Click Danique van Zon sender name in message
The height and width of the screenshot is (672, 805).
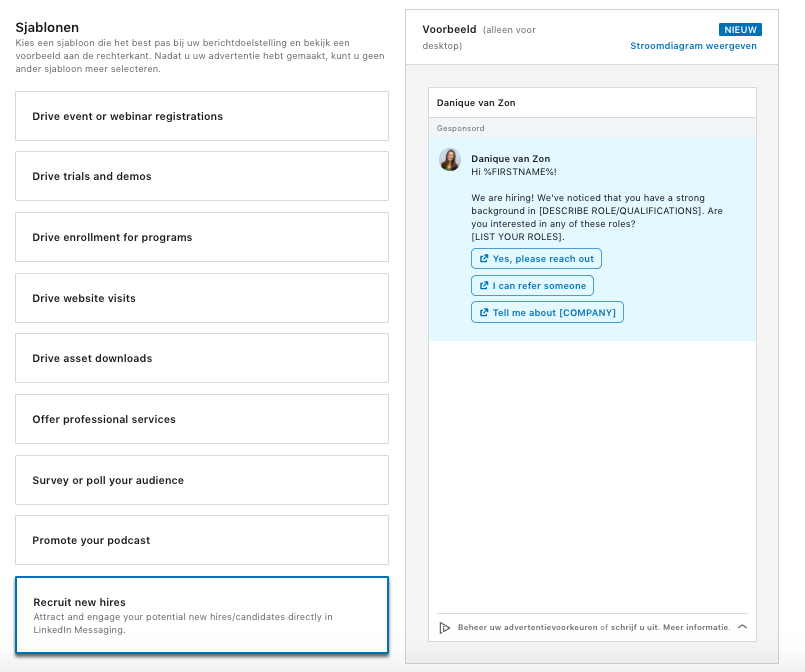pyautogui.click(x=510, y=159)
